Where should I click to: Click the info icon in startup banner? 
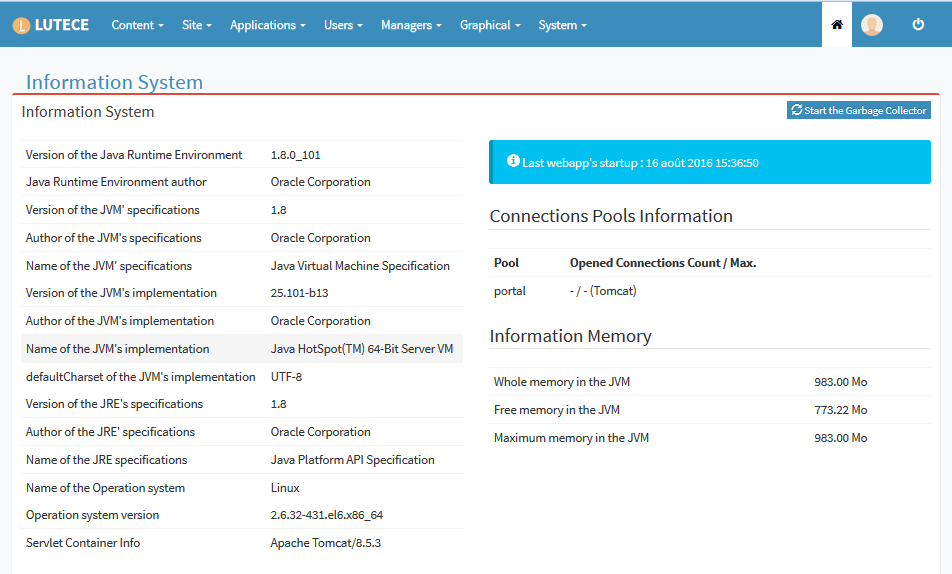513,161
